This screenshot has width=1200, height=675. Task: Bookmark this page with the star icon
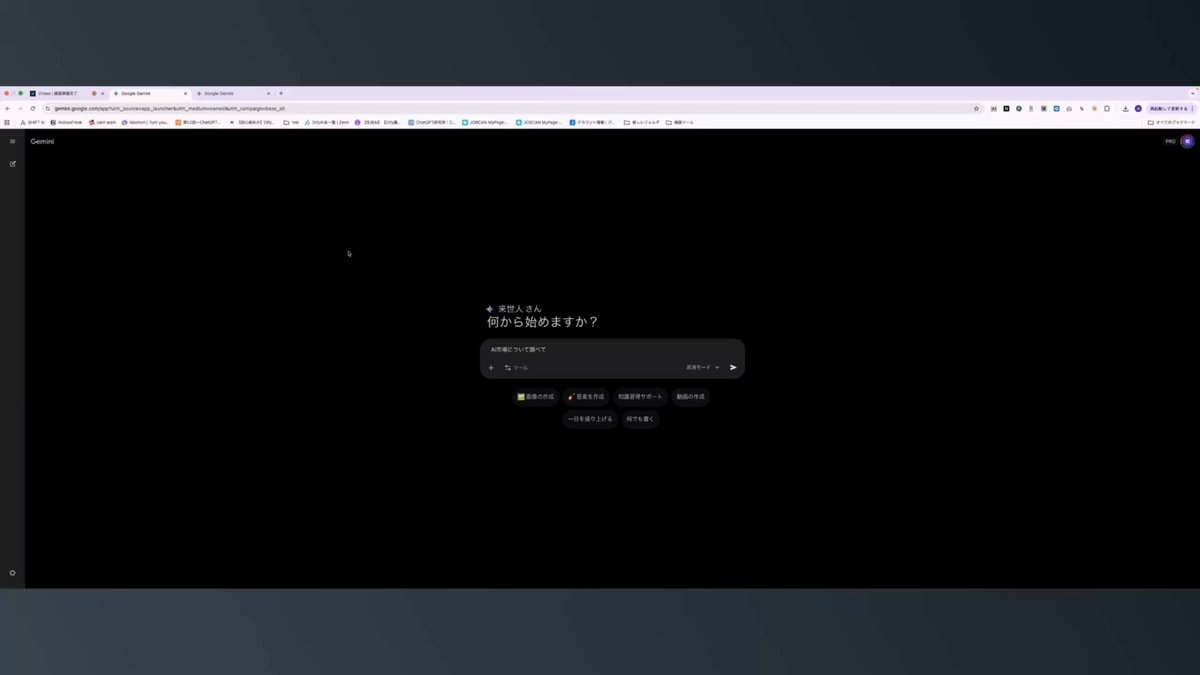pyautogui.click(x=976, y=108)
